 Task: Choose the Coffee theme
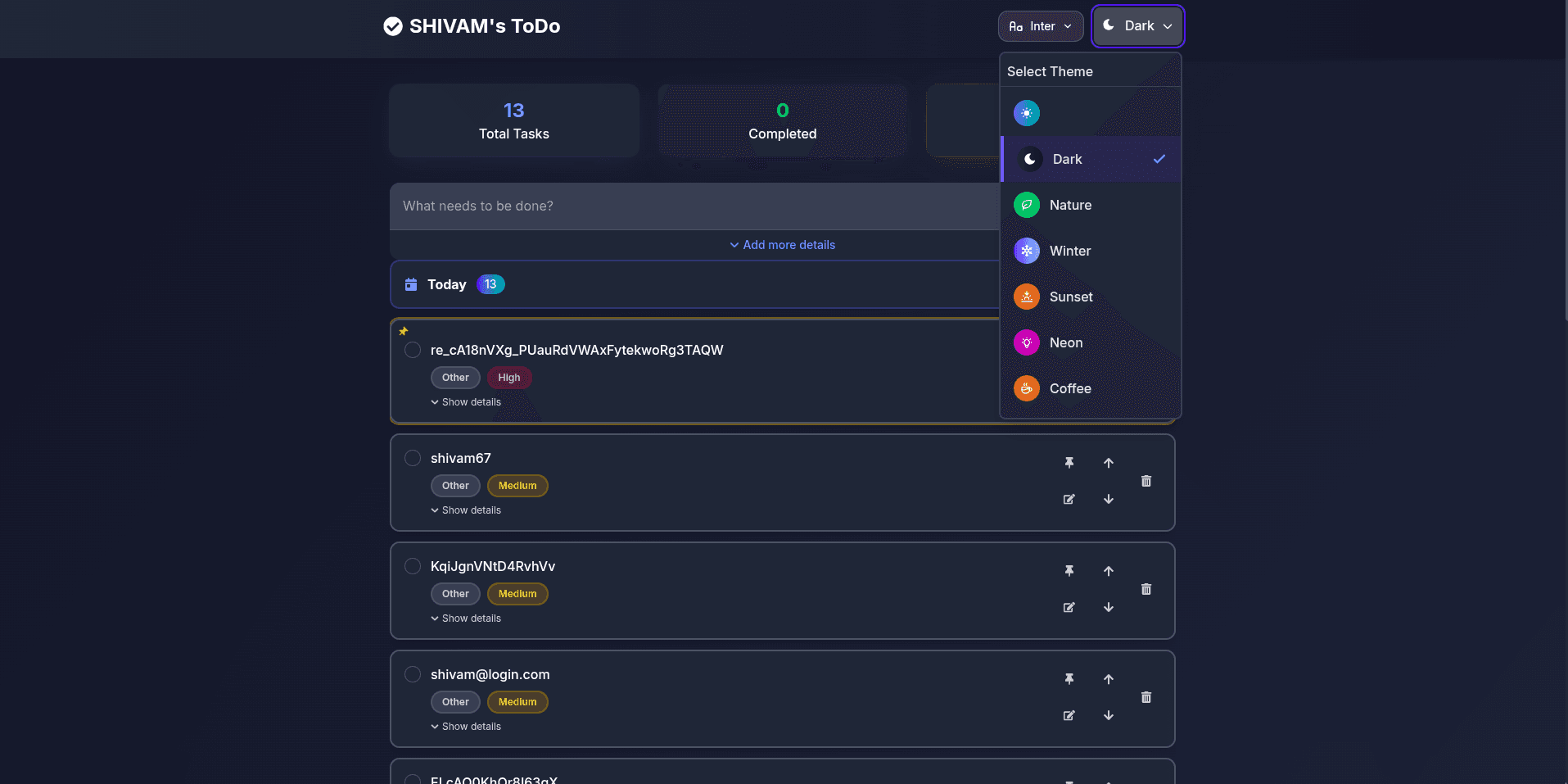1070,388
